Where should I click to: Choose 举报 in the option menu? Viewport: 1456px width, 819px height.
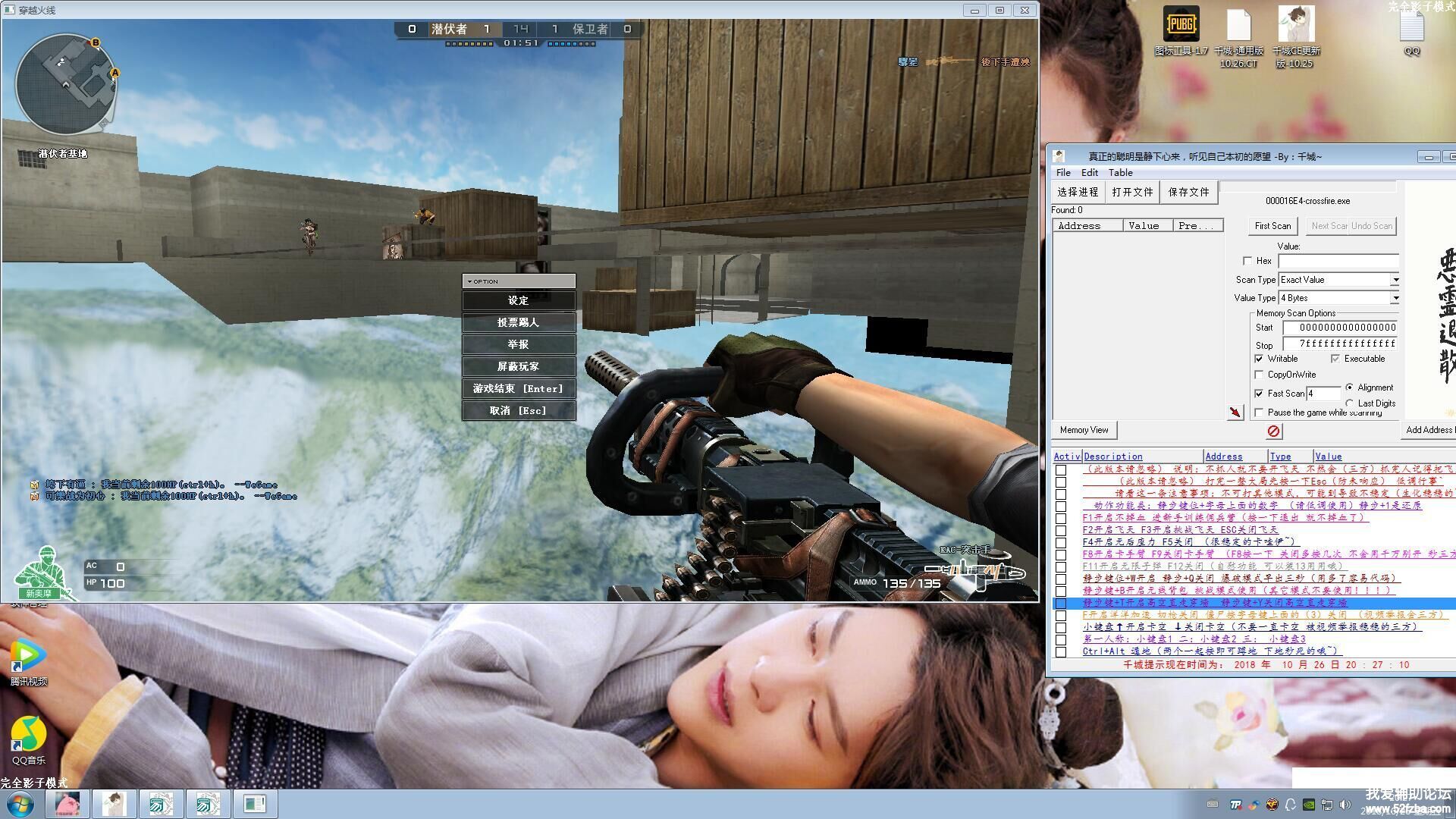(x=519, y=344)
